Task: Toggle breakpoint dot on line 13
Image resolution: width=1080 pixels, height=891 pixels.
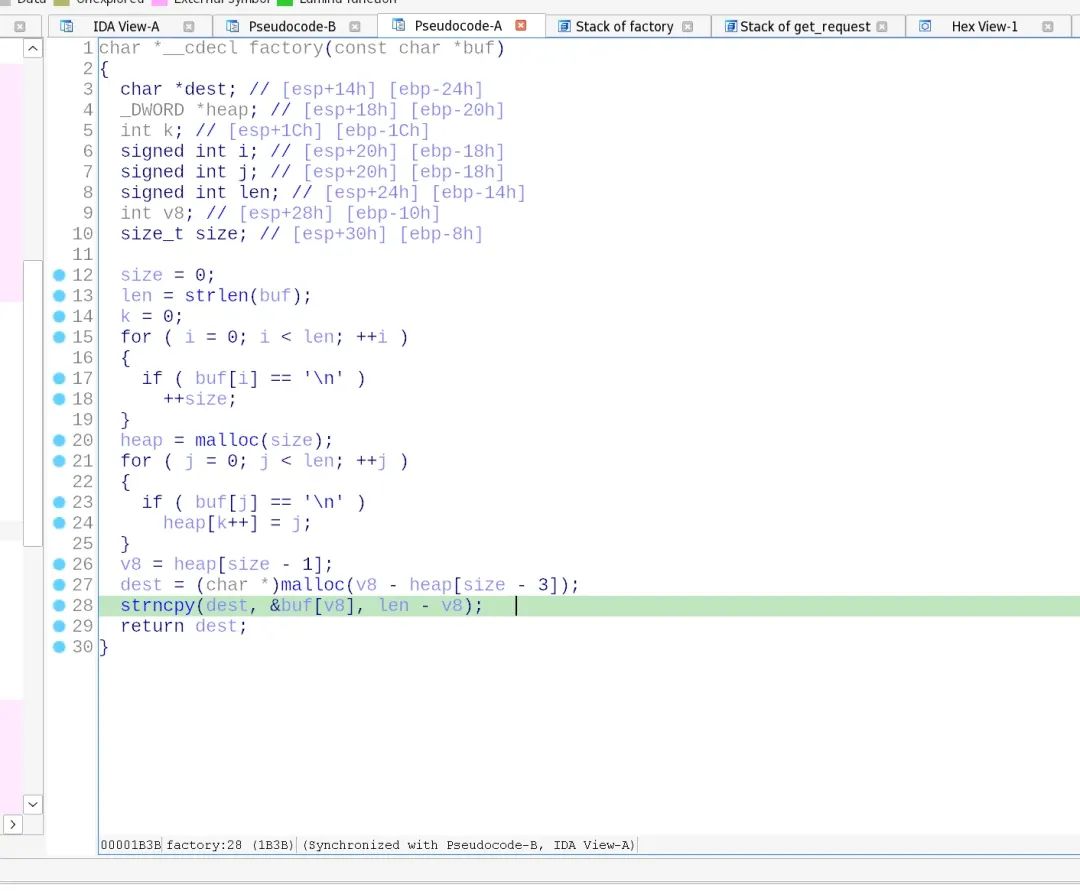Action: click(x=59, y=295)
